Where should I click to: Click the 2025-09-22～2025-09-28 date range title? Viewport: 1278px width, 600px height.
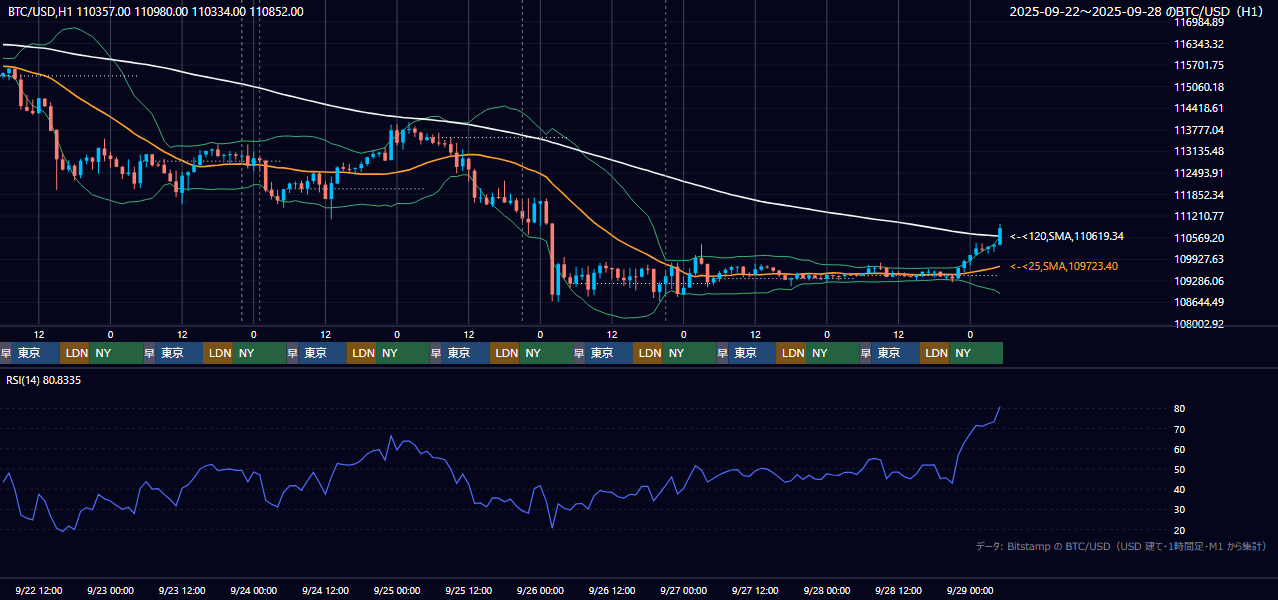coord(1137,12)
